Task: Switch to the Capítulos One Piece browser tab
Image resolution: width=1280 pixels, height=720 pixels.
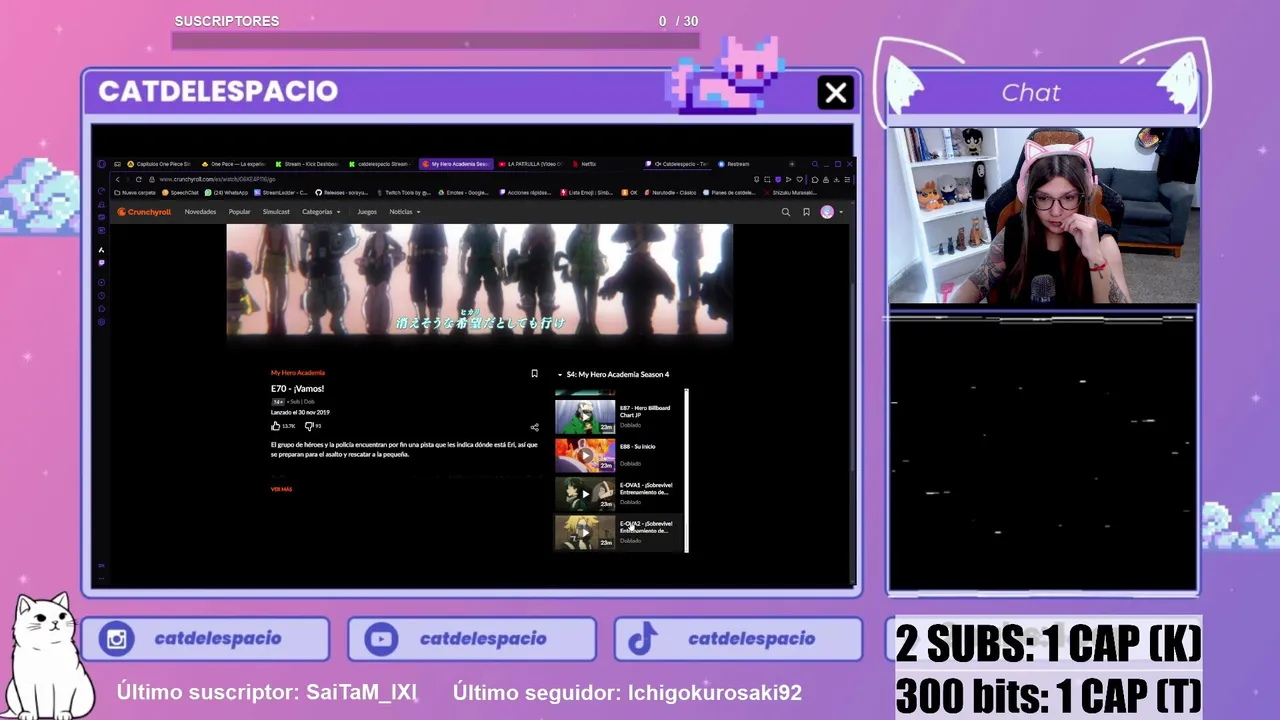Action: click(x=158, y=164)
